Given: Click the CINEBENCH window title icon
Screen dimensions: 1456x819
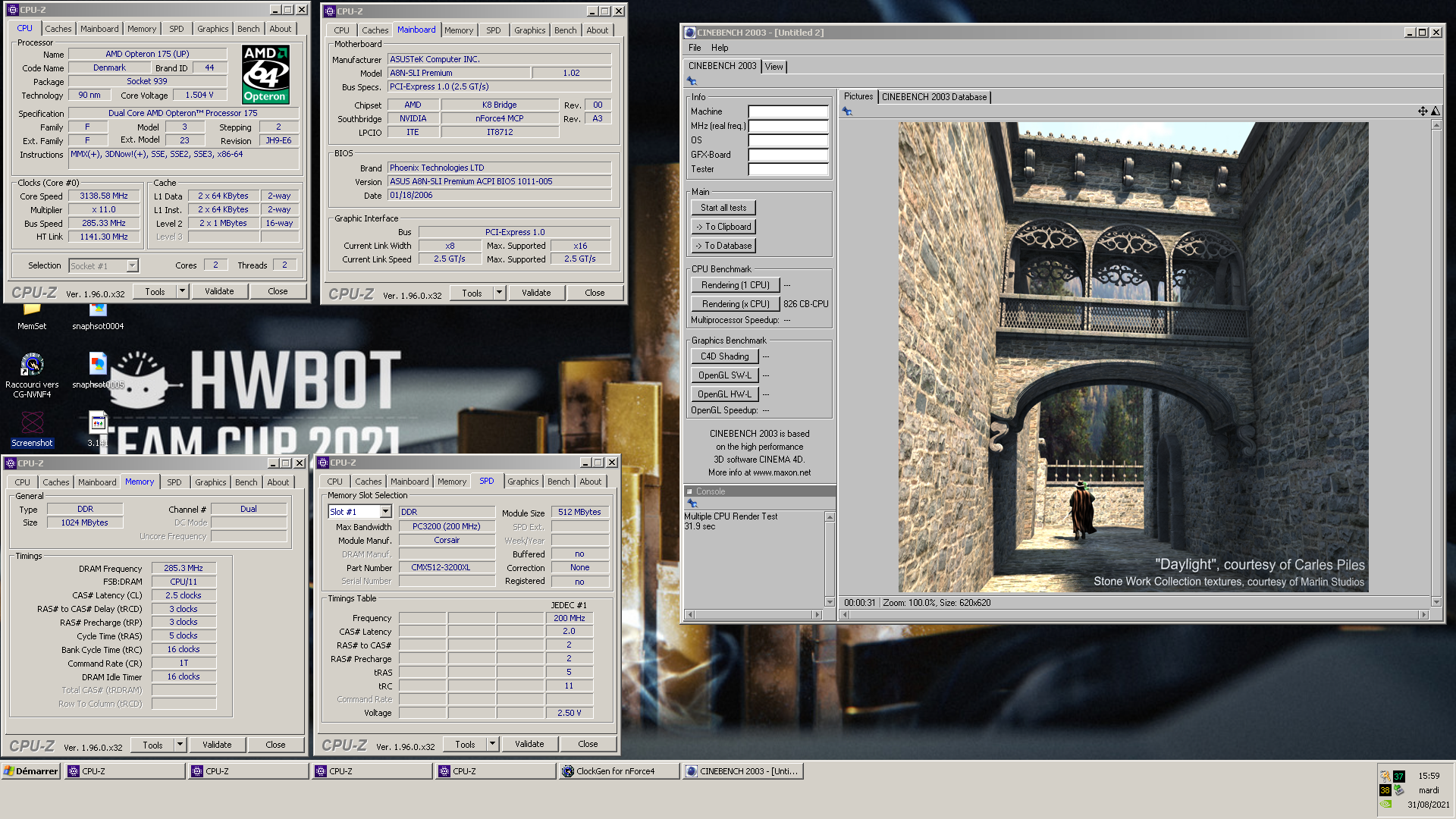Looking at the screenshot, I should [x=689, y=33].
